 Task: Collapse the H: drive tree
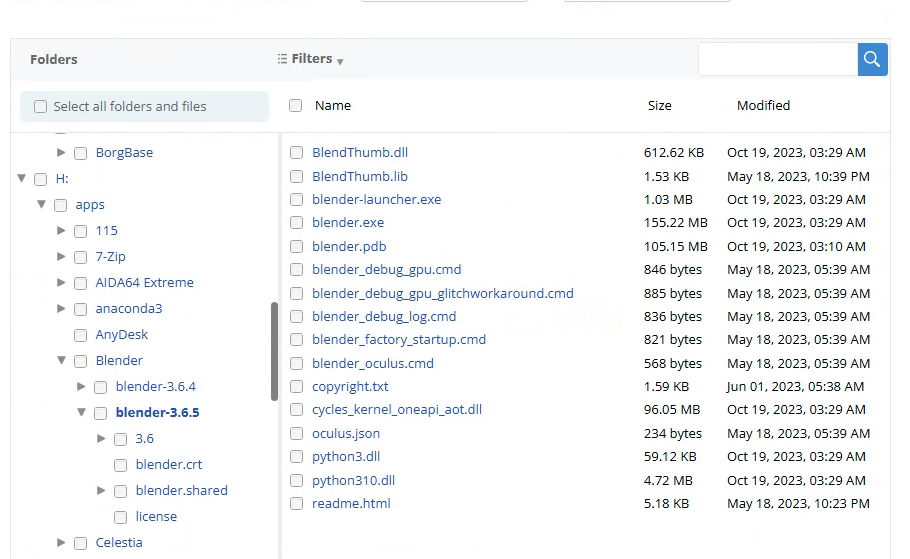coord(21,179)
